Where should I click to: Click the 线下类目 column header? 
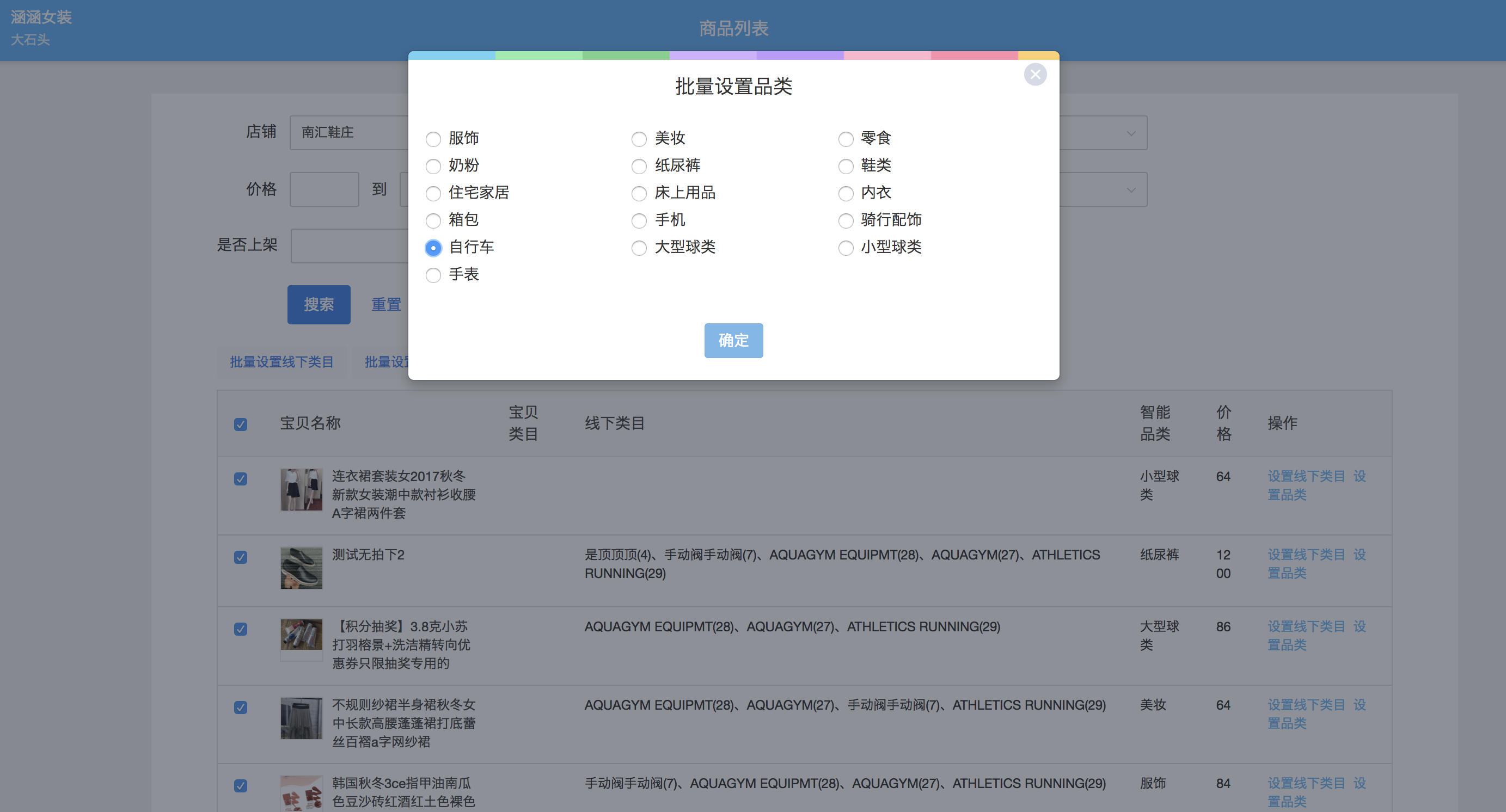(x=615, y=423)
